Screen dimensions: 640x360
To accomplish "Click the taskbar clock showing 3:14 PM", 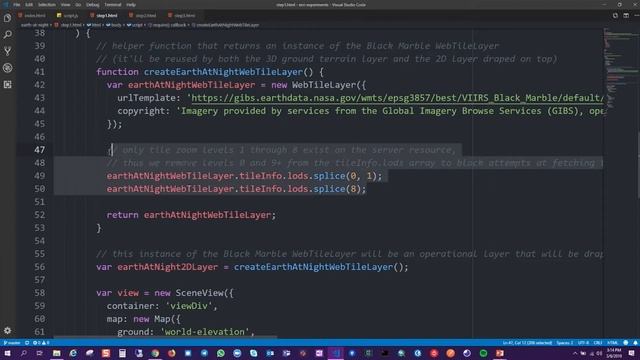I will [614, 353].
